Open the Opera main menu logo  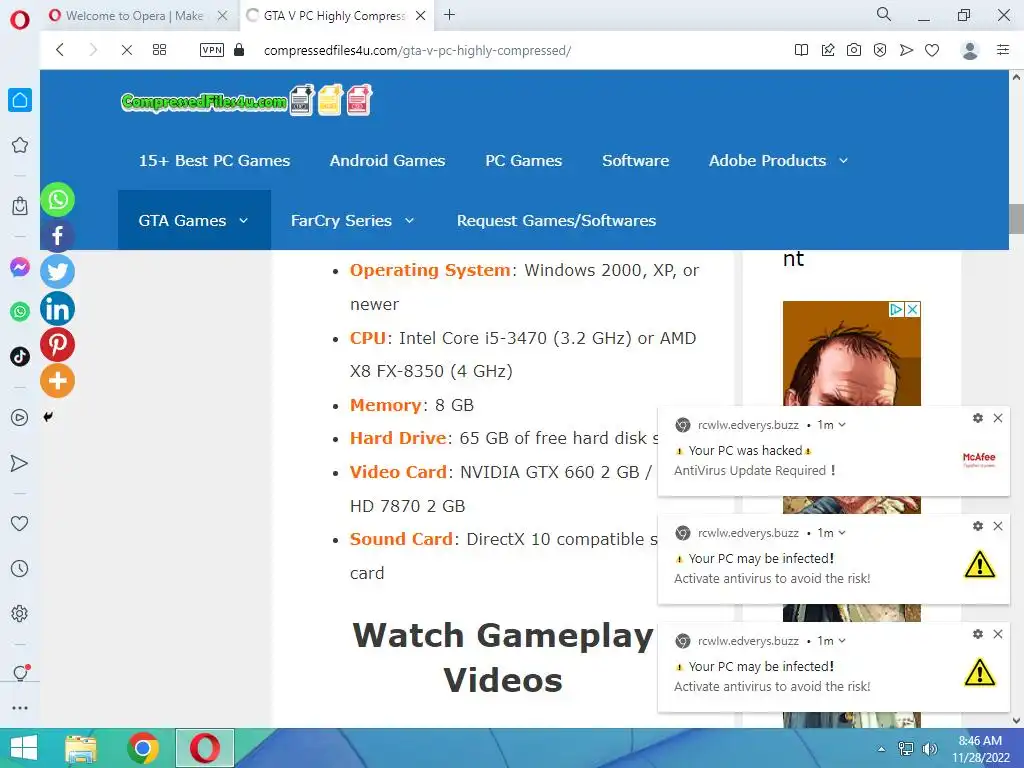[x=20, y=20]
